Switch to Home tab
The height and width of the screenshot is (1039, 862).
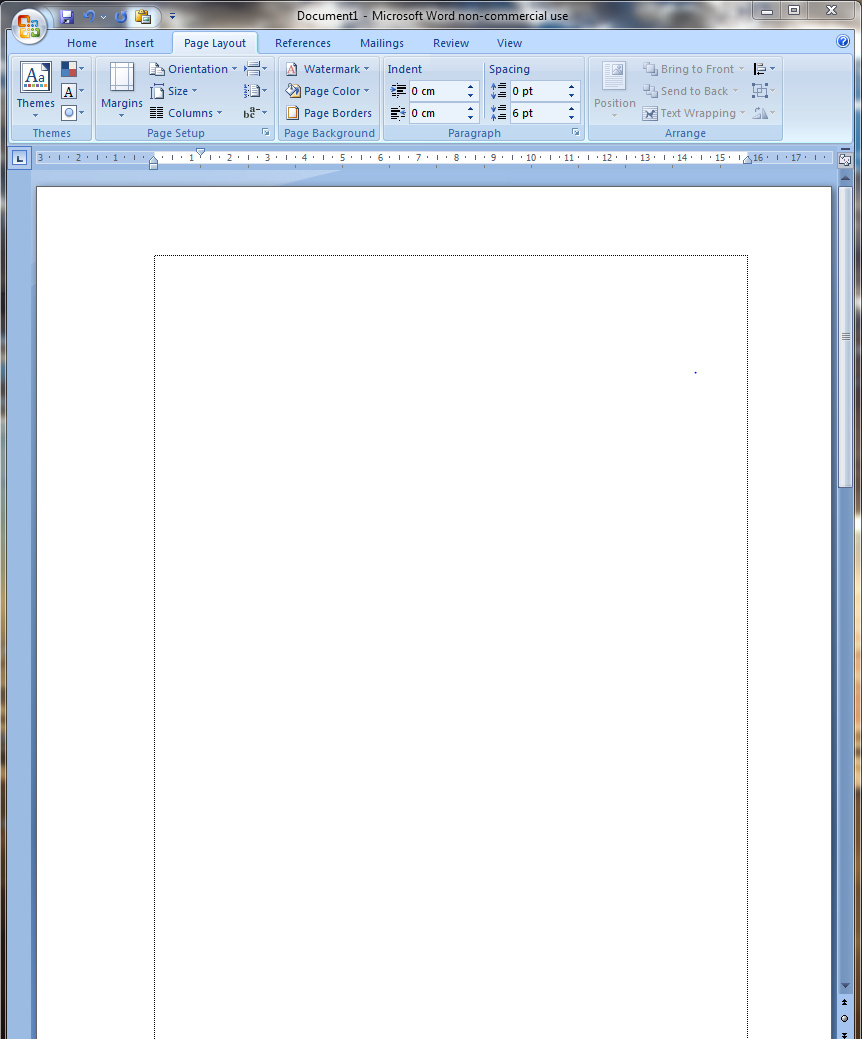tap(81, 43)
